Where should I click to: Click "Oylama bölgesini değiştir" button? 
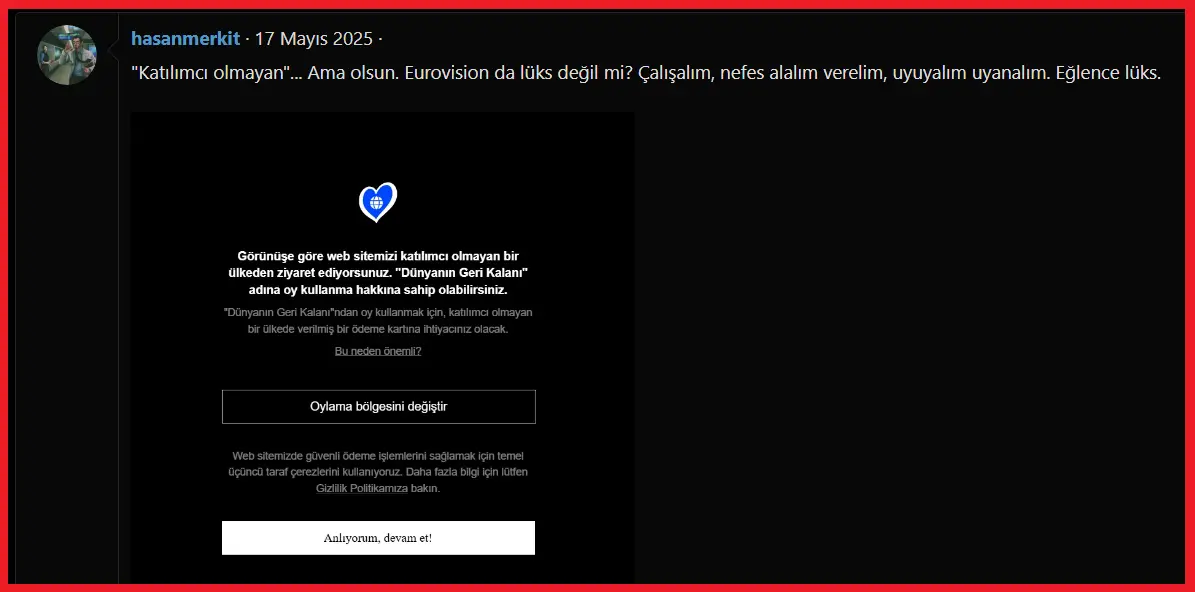click(x=379, y=407)
